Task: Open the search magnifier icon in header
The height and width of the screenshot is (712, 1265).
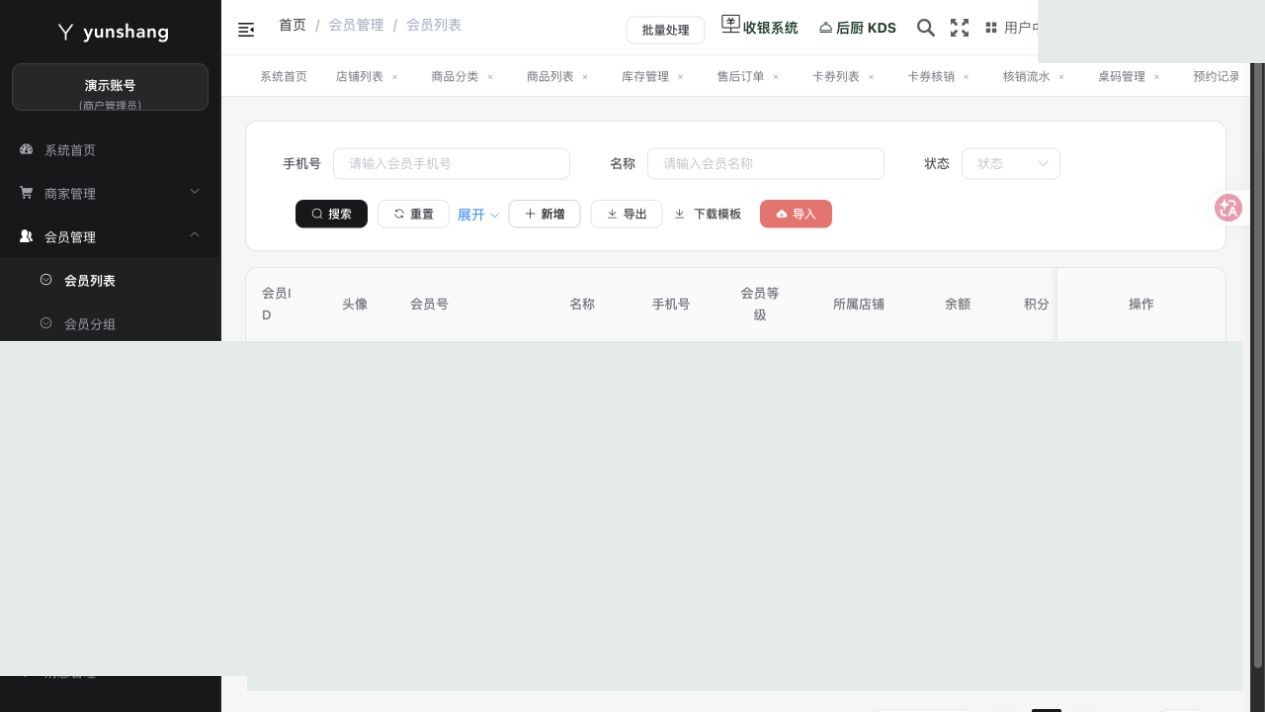Action: coord(926,28)
